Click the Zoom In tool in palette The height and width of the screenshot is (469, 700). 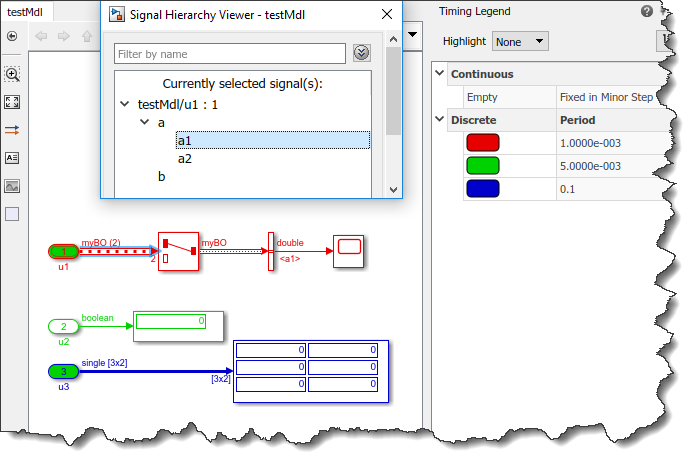point(12,74)
